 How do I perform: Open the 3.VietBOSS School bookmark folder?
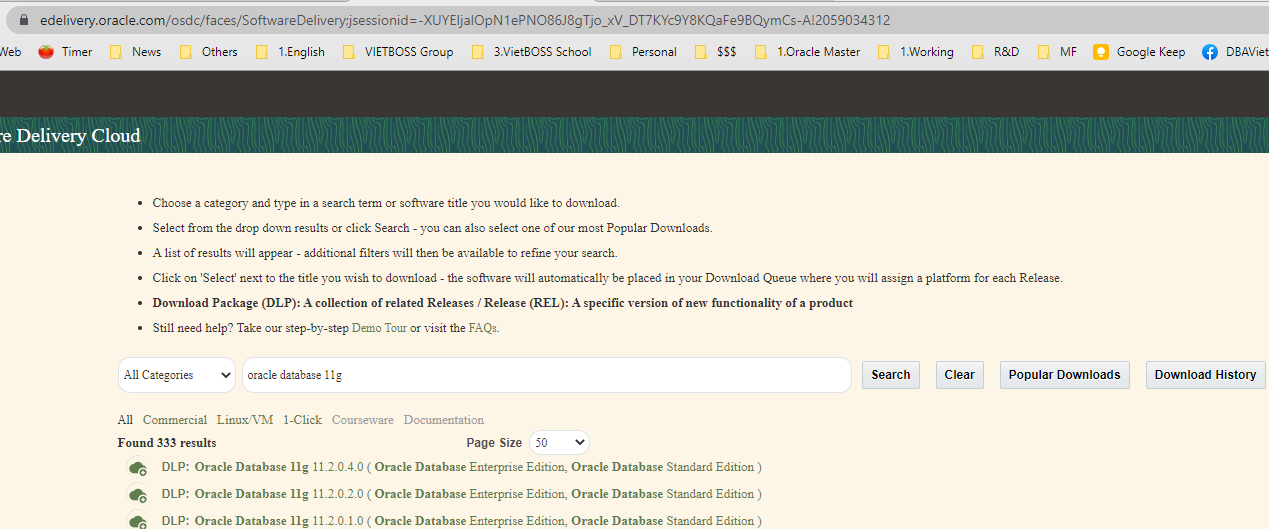point(532,52)
